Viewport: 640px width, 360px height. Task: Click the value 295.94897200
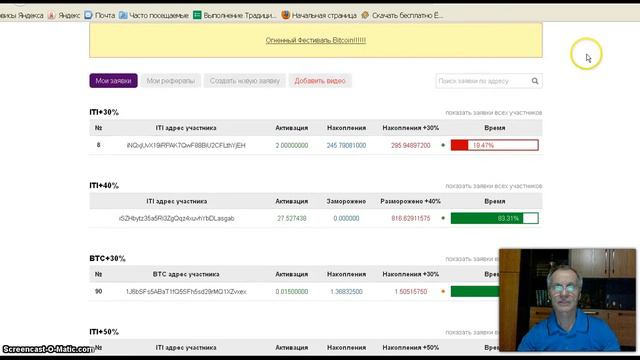(411, 145)
